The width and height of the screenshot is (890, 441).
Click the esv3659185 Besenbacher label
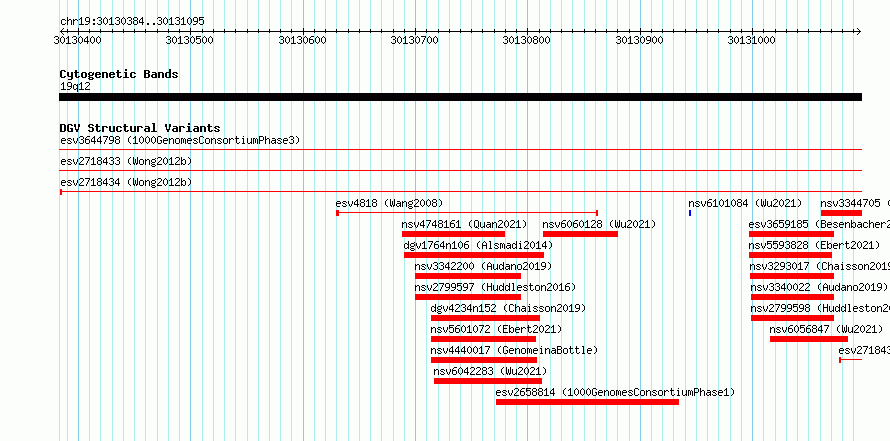(819, 224)
